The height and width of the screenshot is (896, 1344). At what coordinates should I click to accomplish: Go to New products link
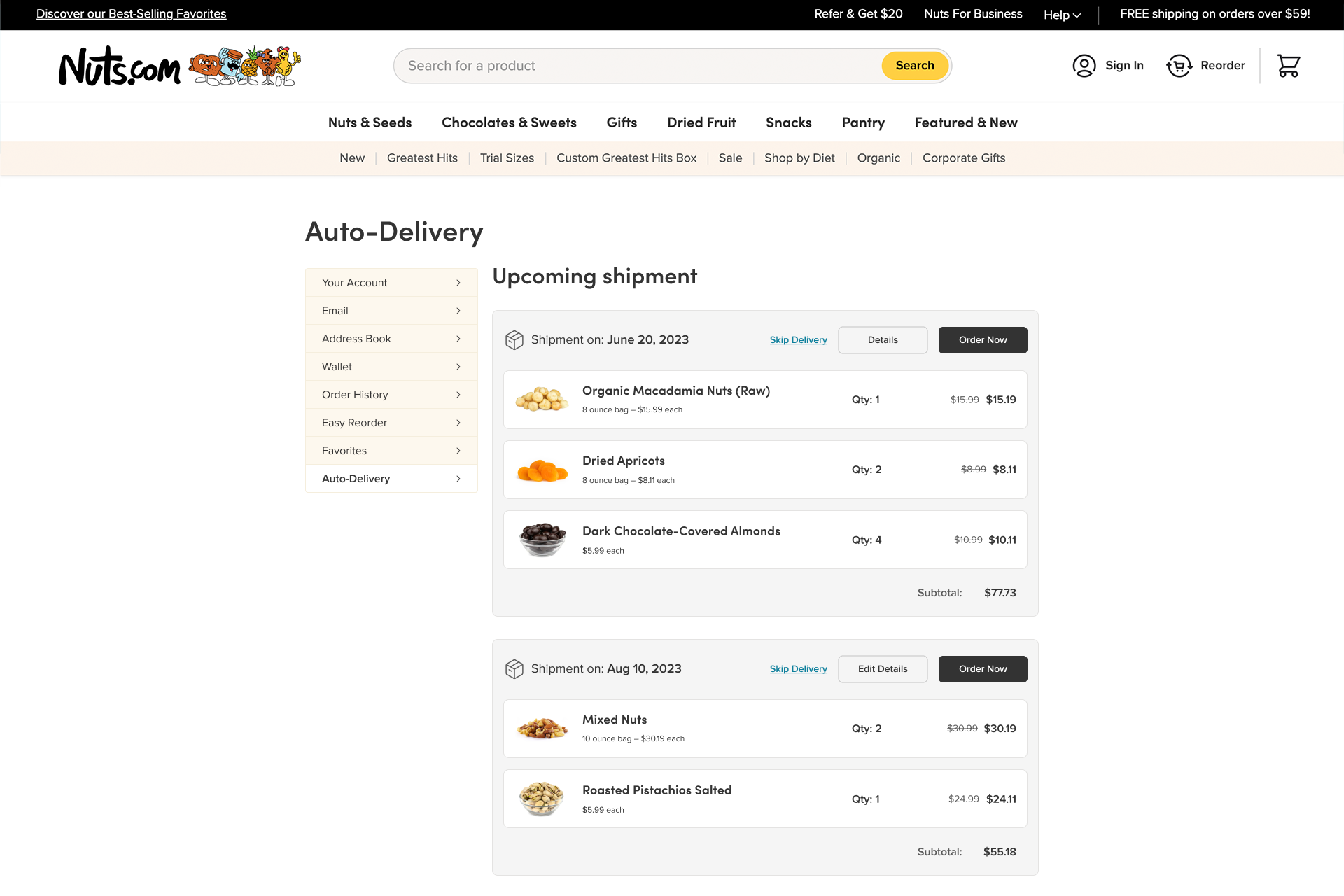pos(352,158)
